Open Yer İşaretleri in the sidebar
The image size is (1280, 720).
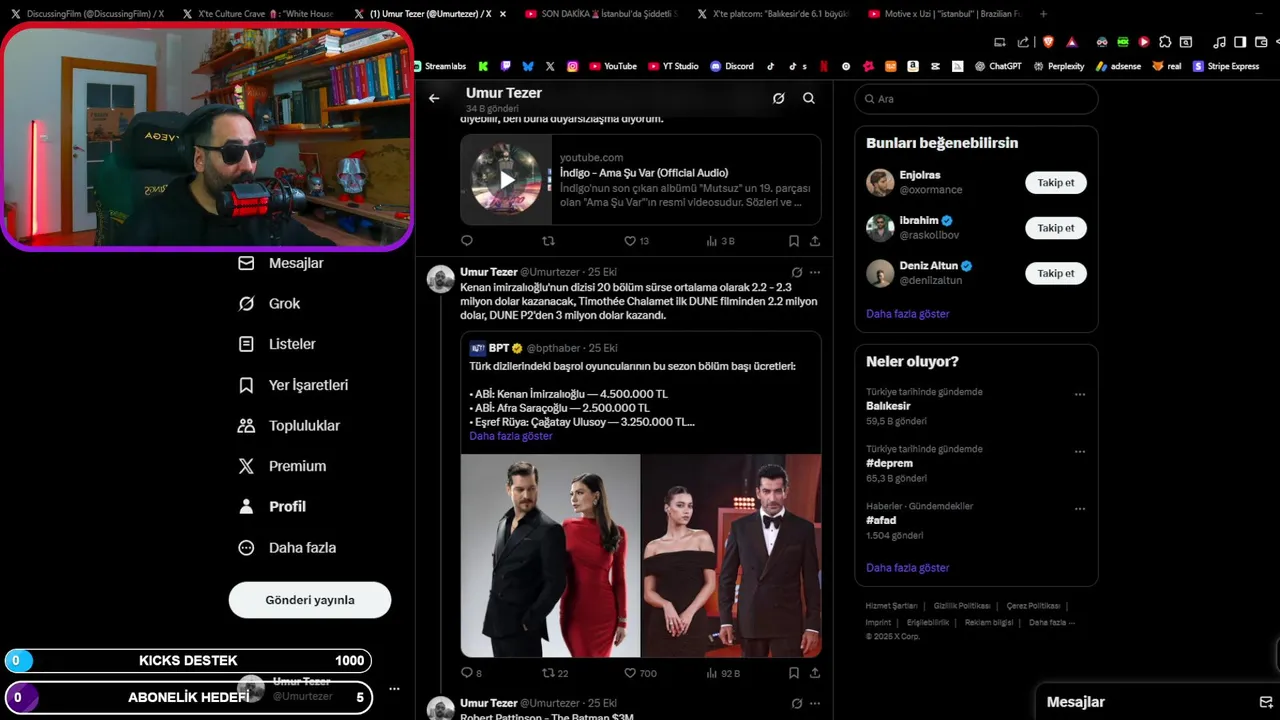tap(293, 385)
